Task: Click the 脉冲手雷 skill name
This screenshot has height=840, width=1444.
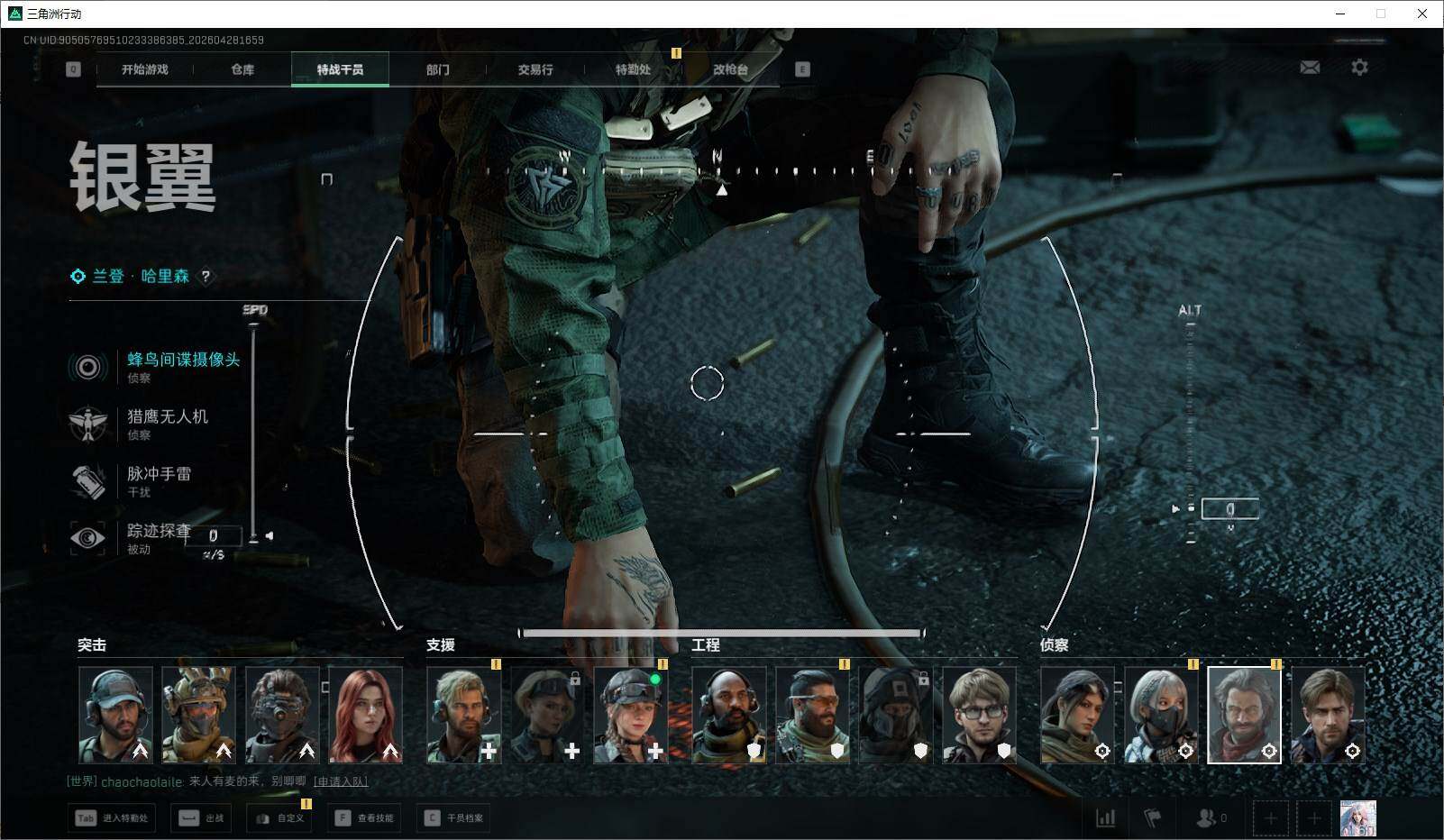Action: [x=160, y=473]
